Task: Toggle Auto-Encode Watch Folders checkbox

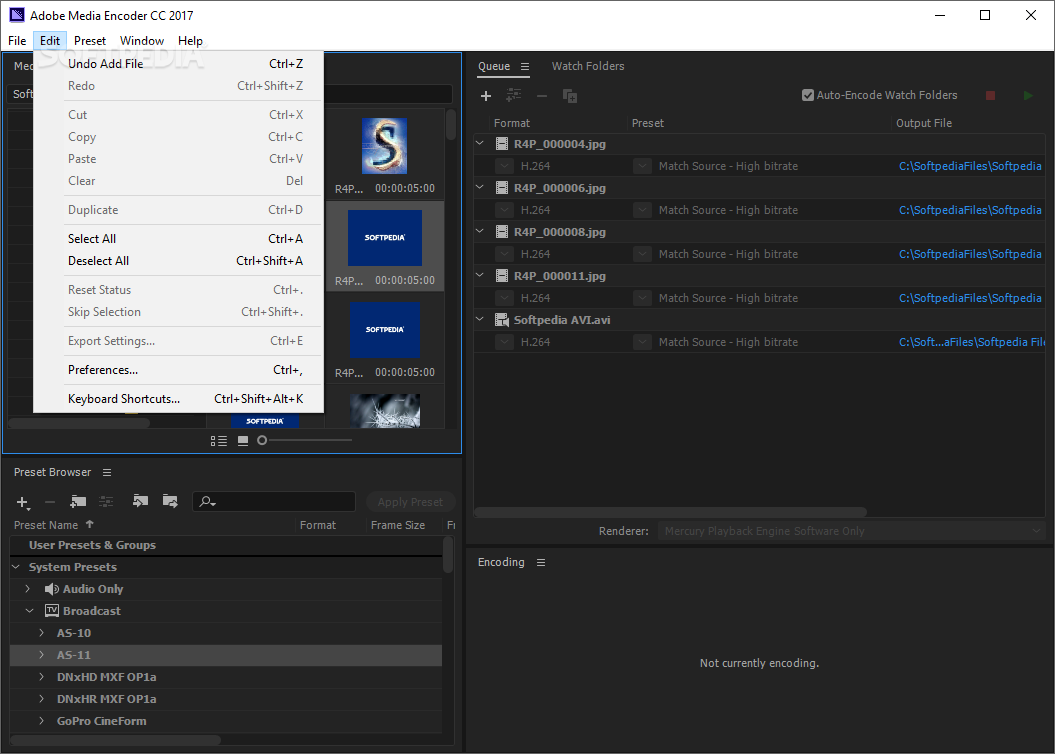Action: click(808, 96)
